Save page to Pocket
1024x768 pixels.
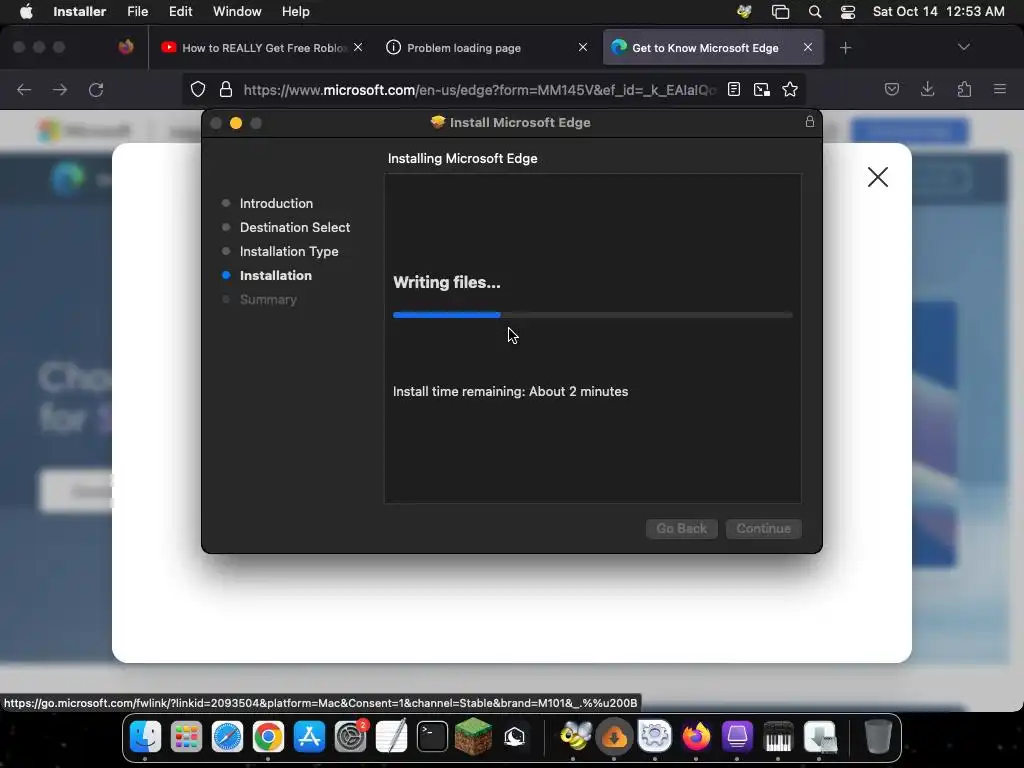[x=891, y=89]
